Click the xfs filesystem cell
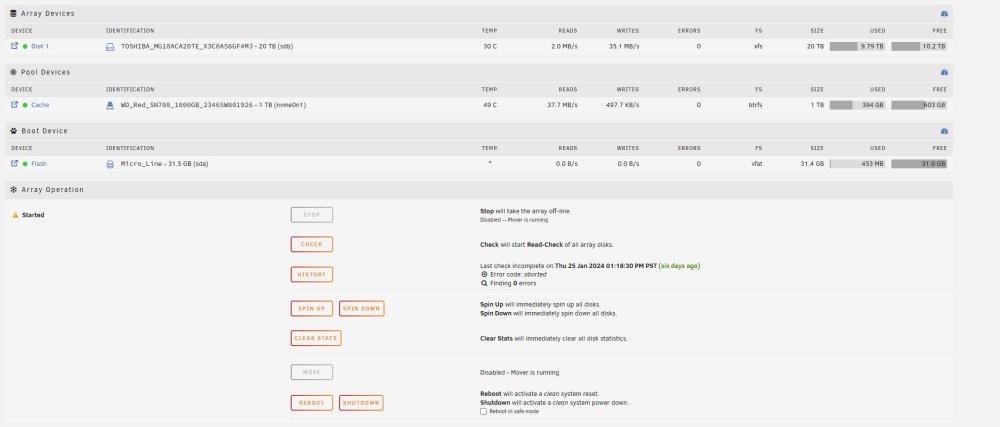Image resolution: width=1000 pixels, height=427 pixels. point(758,47)
